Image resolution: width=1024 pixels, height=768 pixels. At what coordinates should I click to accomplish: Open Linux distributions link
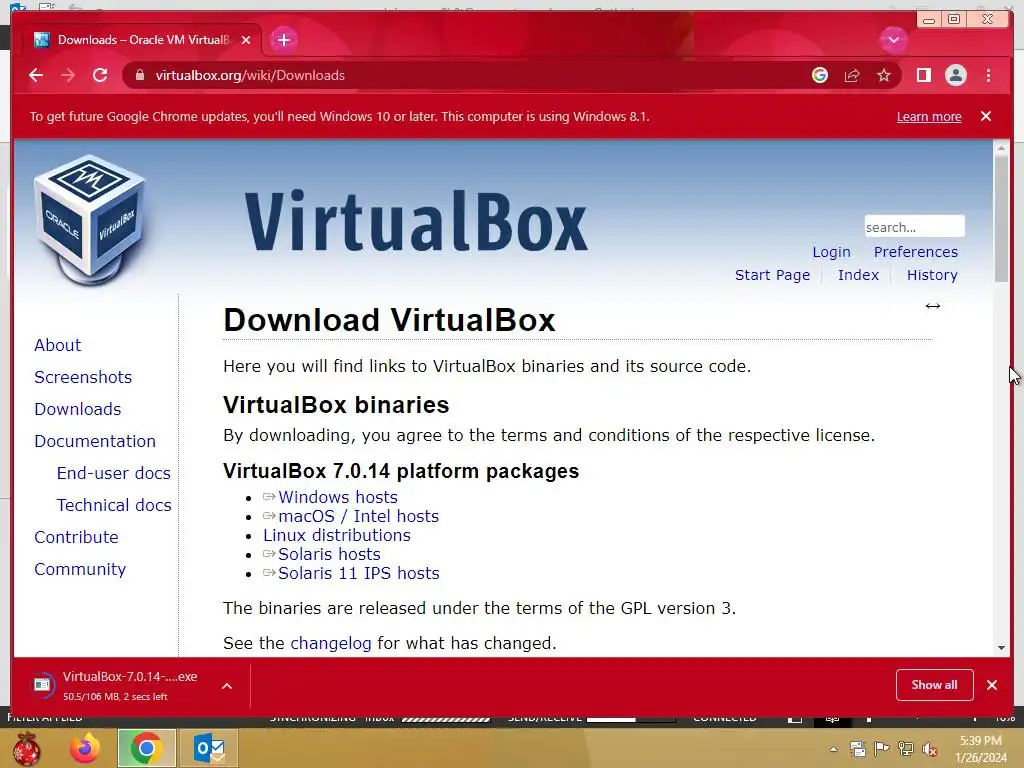click(337, 535)
